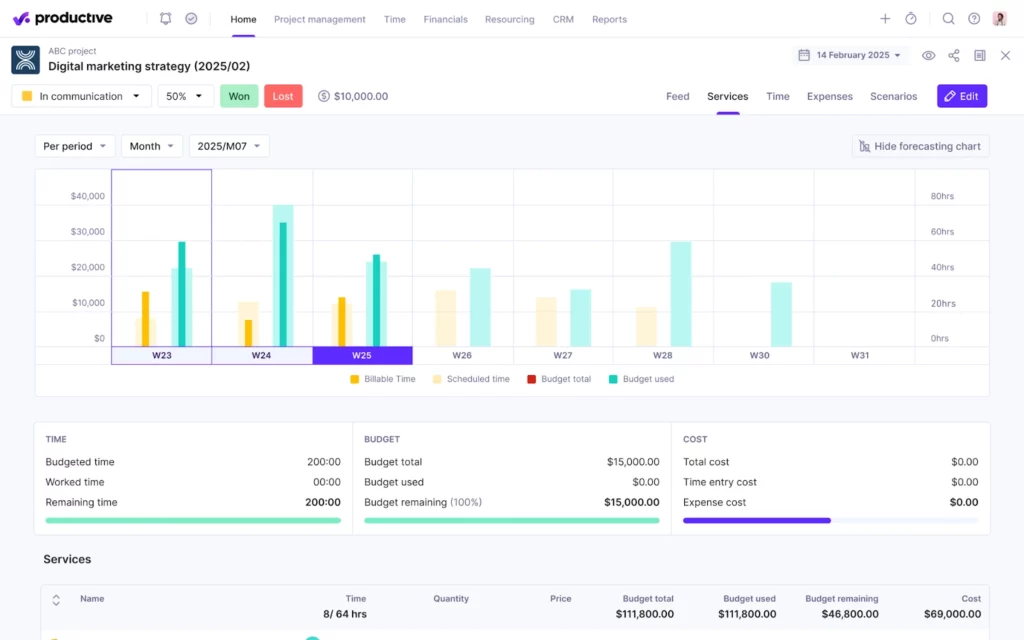1024x640 pixels.
Task: Click the Productive logo
Action: click(63, 18)
